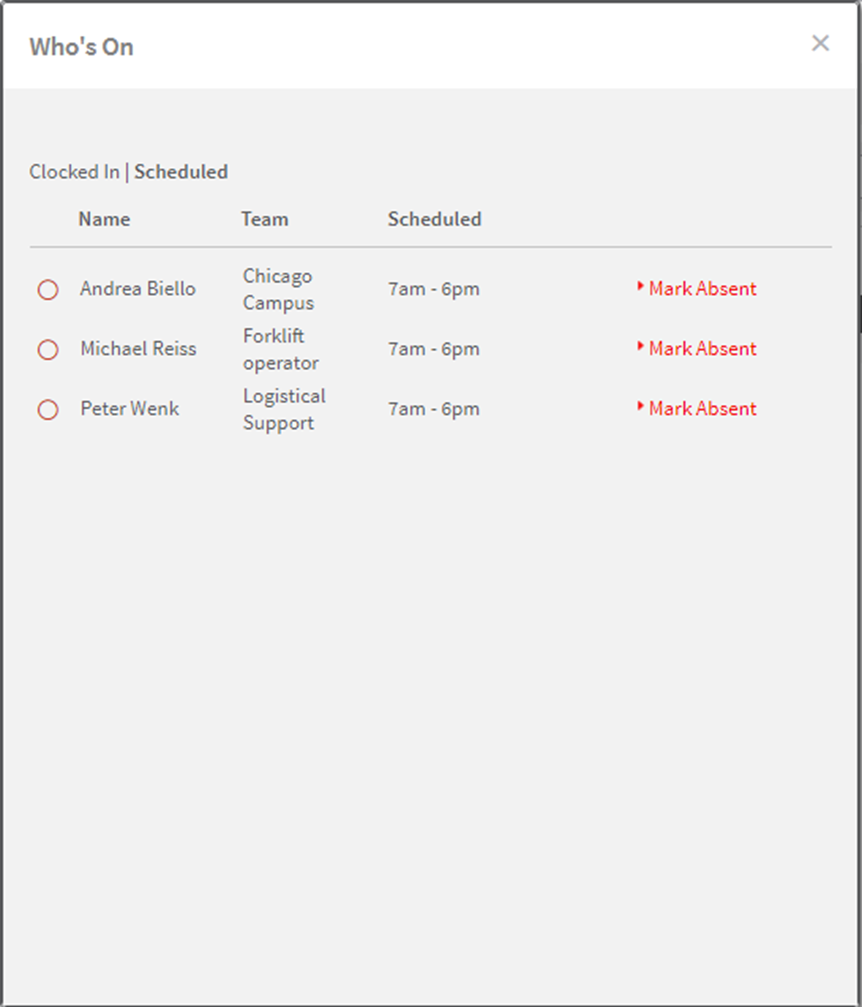The width and height of the screenshot is (862, 1007).
Task: Click the Chicago Campus team entry
Action: (x=278, y=289)
